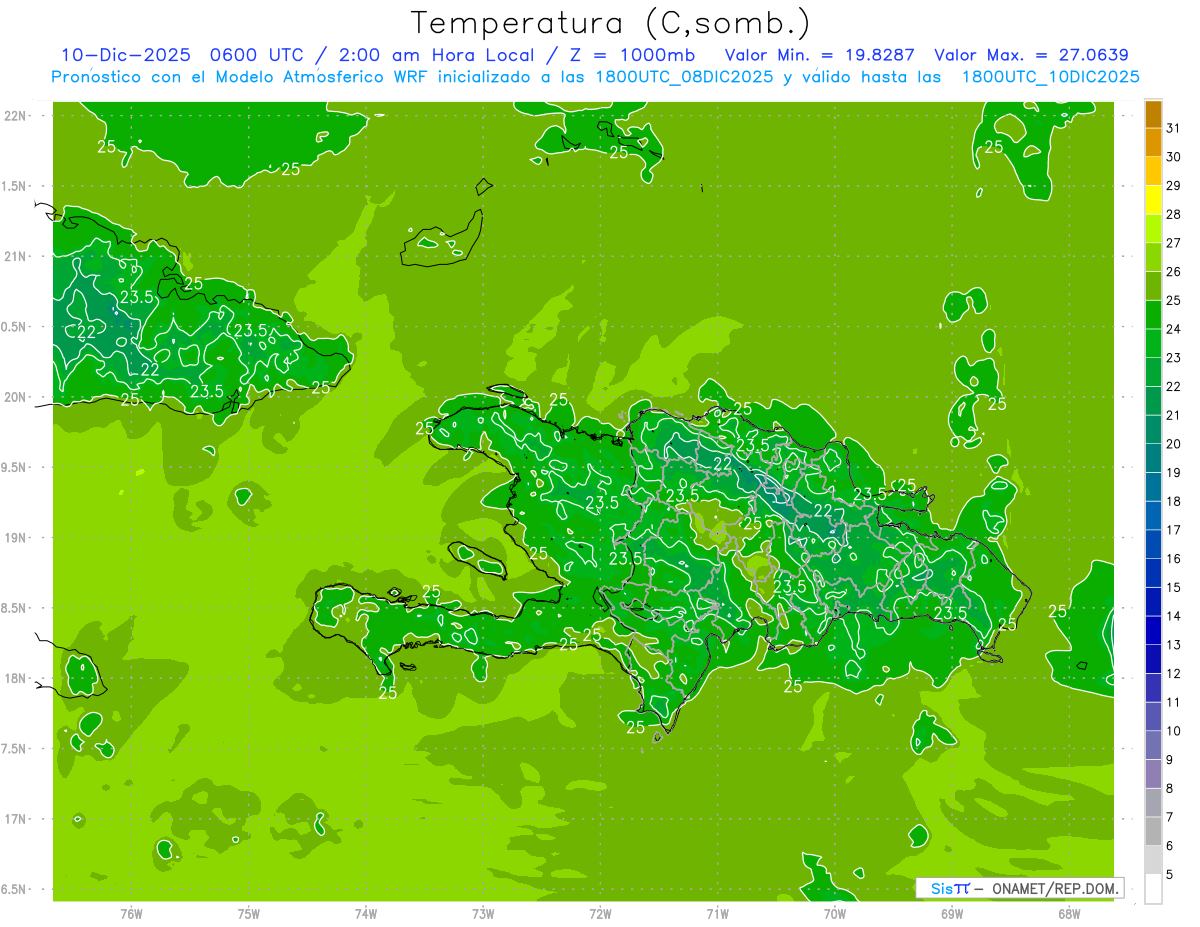Pick the yellow swatch between 28 and 29
1200x927 pixels.
tap(1153, 200)
